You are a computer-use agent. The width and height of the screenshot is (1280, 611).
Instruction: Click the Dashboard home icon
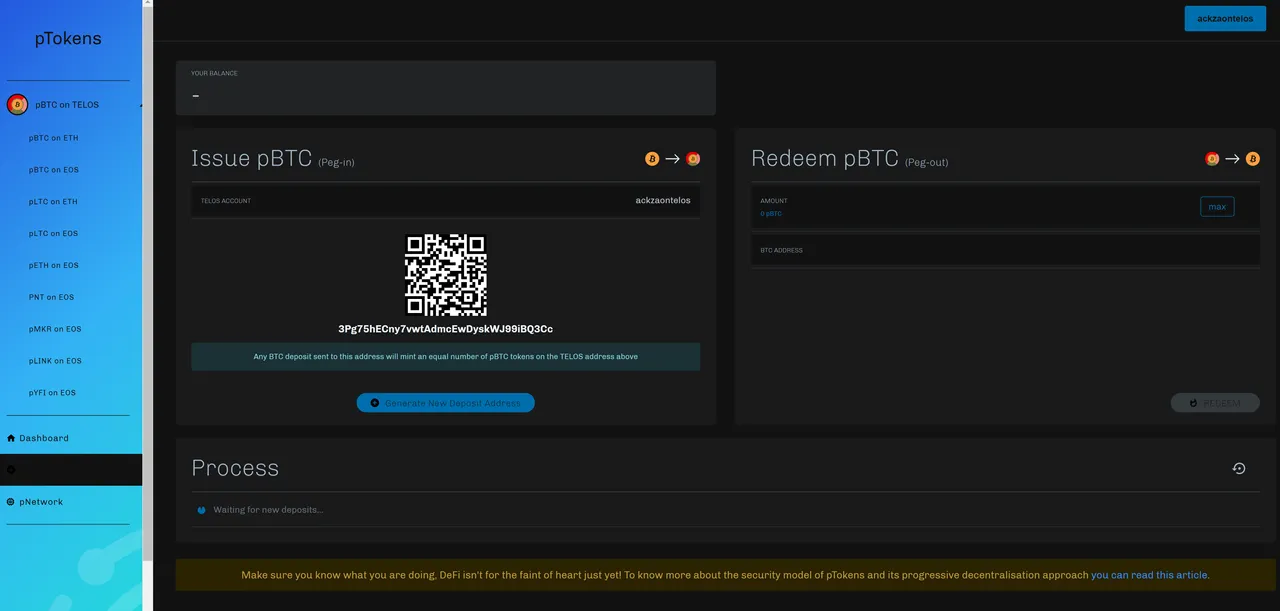coord(11,438)
